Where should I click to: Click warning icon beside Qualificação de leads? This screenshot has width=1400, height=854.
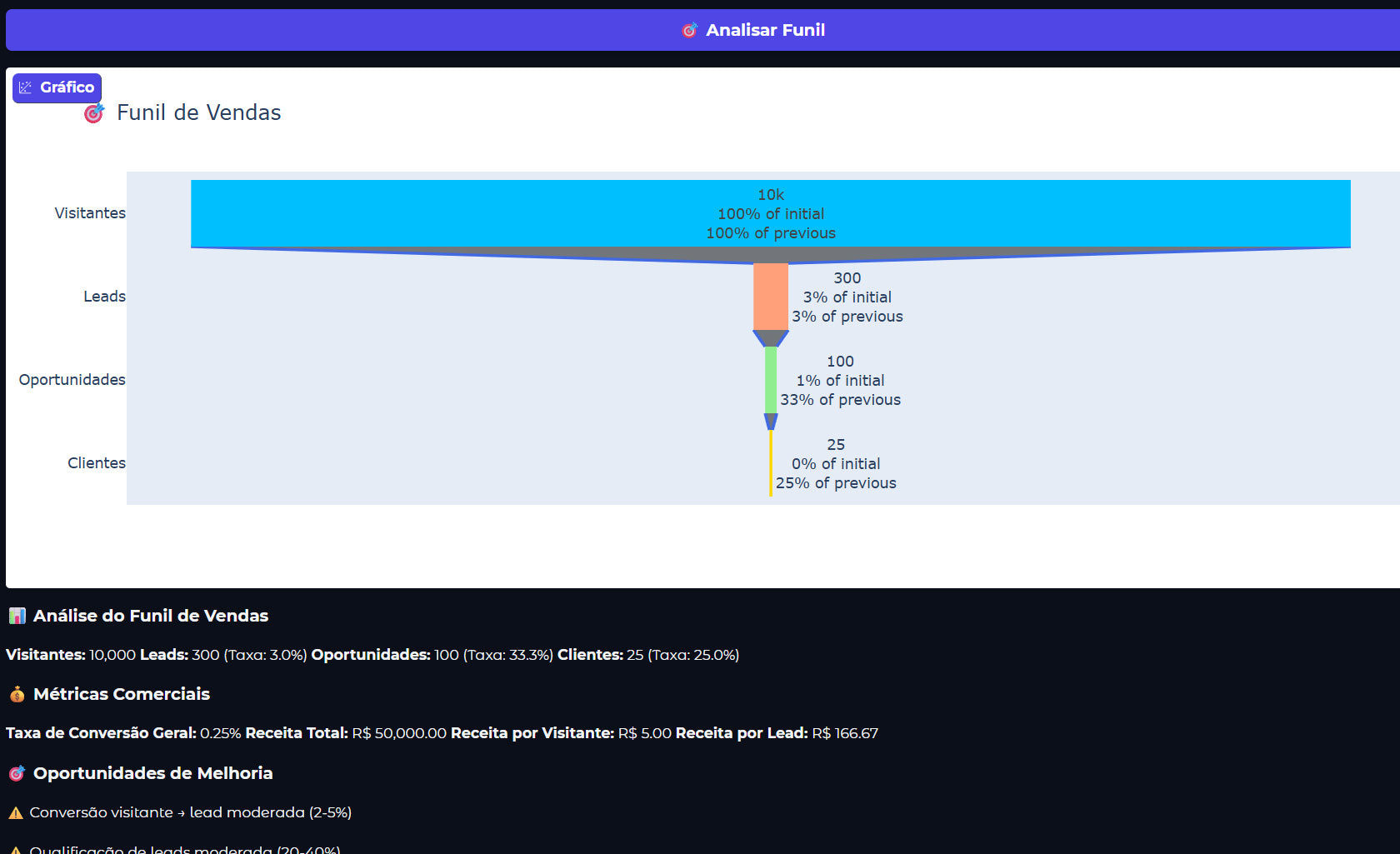pyautogui.click(x=15, y=850)
